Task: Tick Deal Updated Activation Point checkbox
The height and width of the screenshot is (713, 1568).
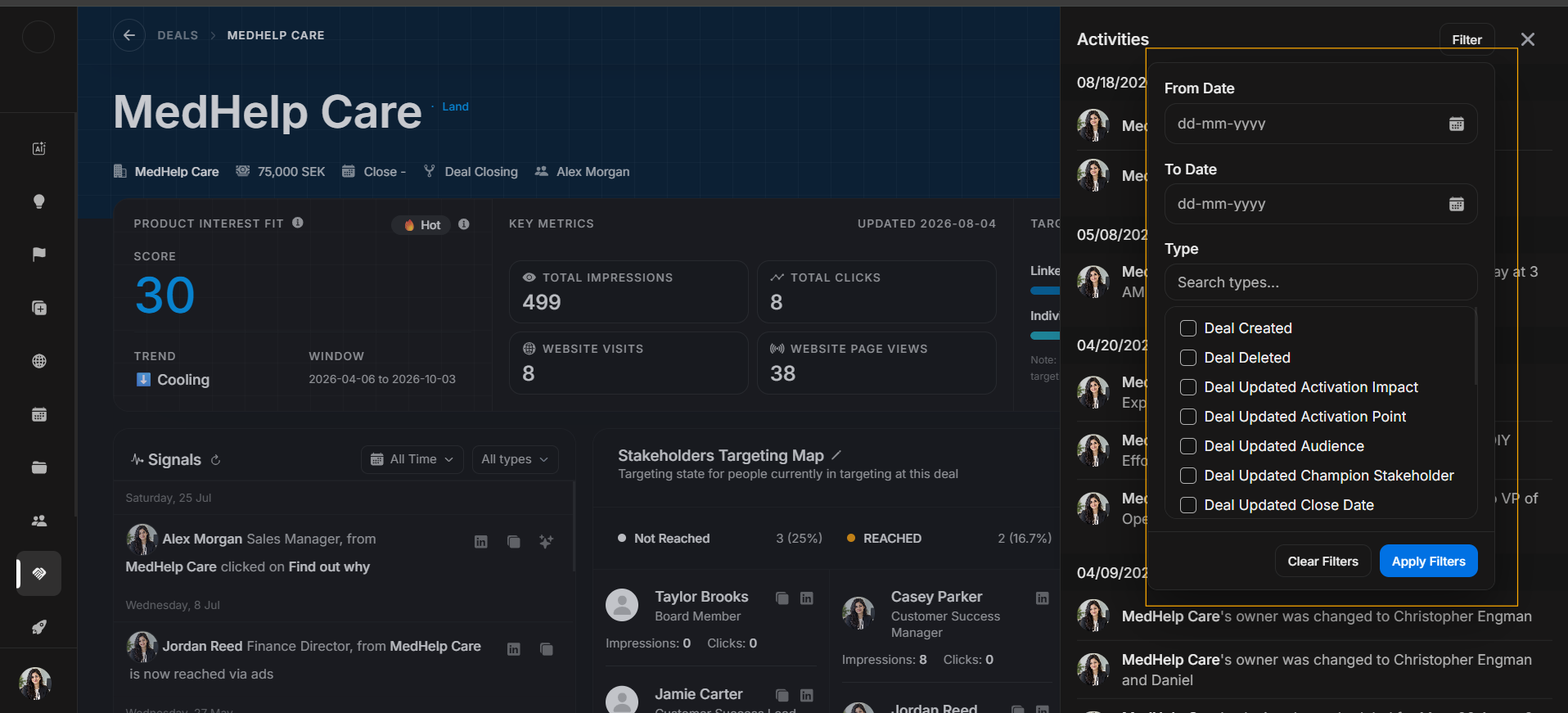Action: tap(1188, 417)
